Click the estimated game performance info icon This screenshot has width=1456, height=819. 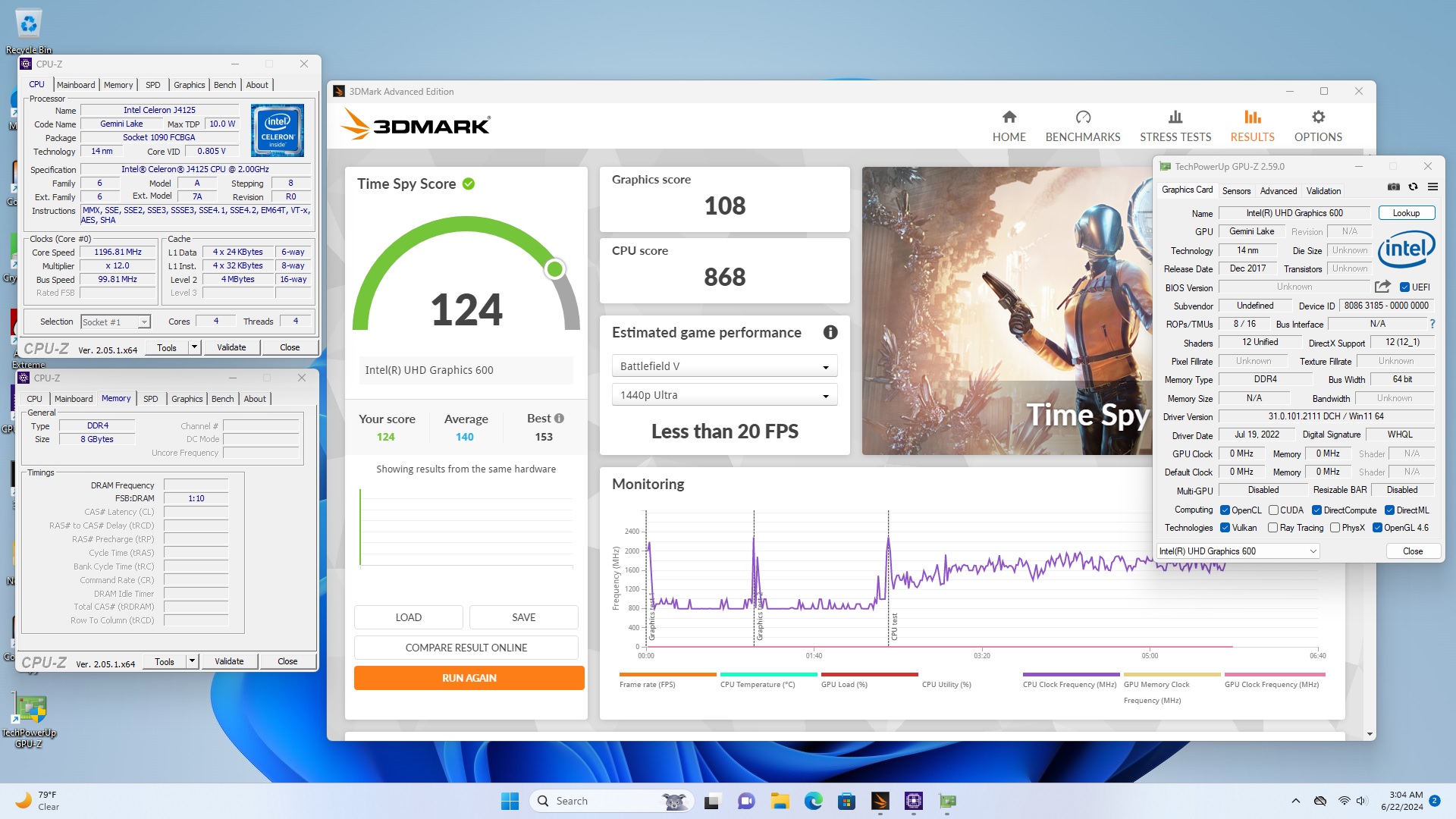coord(830,332)
